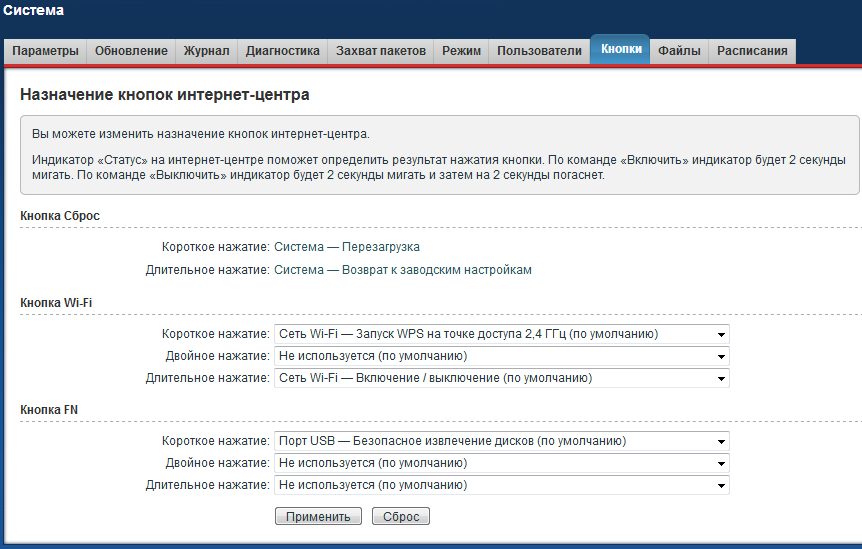This screenshot has height=549, width=862.
Task: Go to the Расписания tab
Action: pos(752,51)
